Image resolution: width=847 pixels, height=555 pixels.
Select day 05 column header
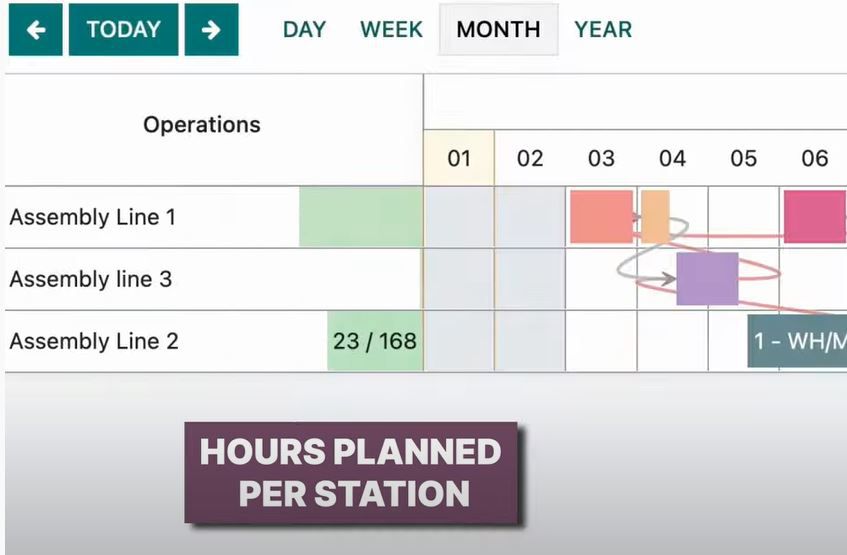[x=743, y=158]
